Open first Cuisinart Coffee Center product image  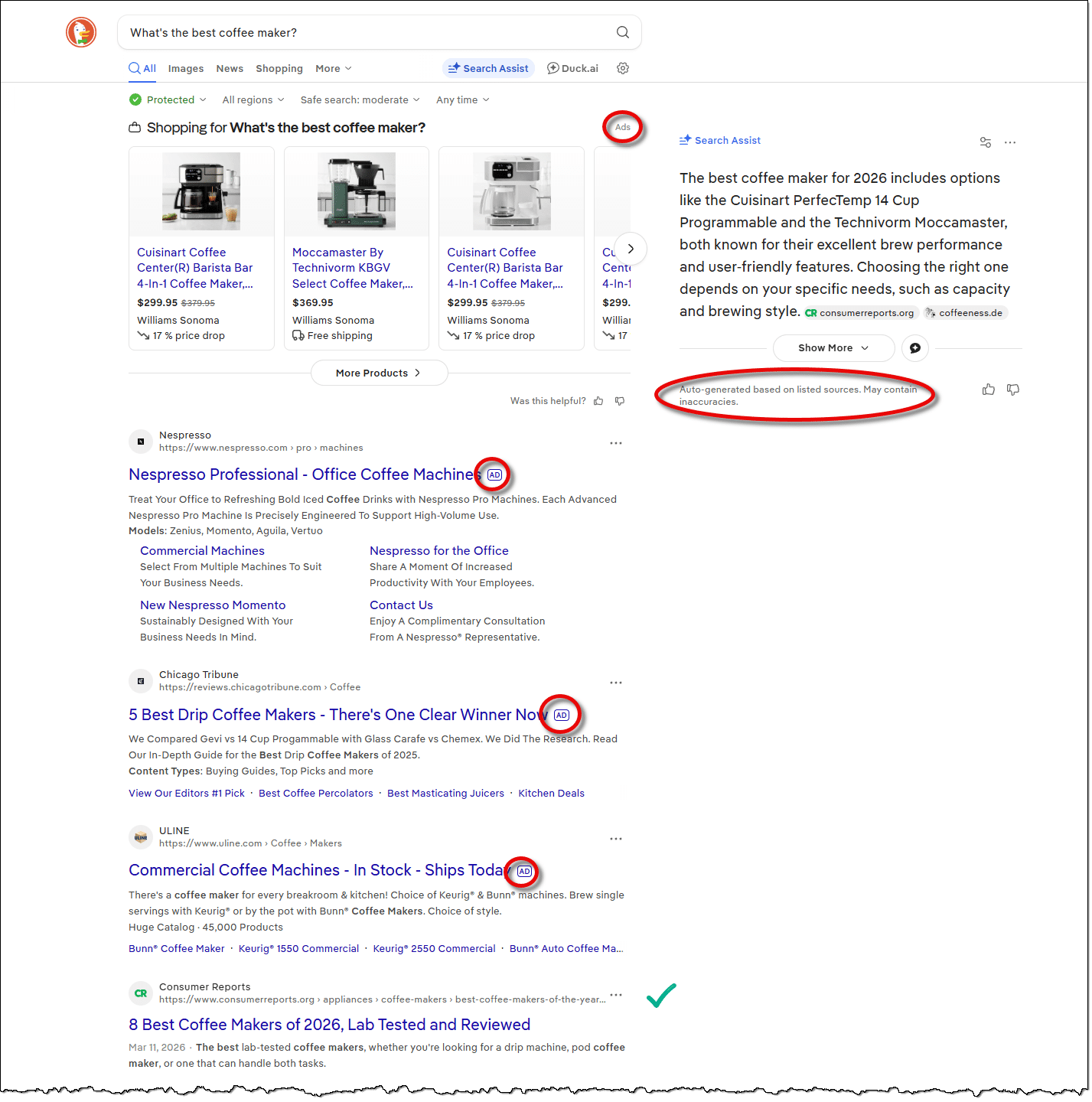(201, 191)
